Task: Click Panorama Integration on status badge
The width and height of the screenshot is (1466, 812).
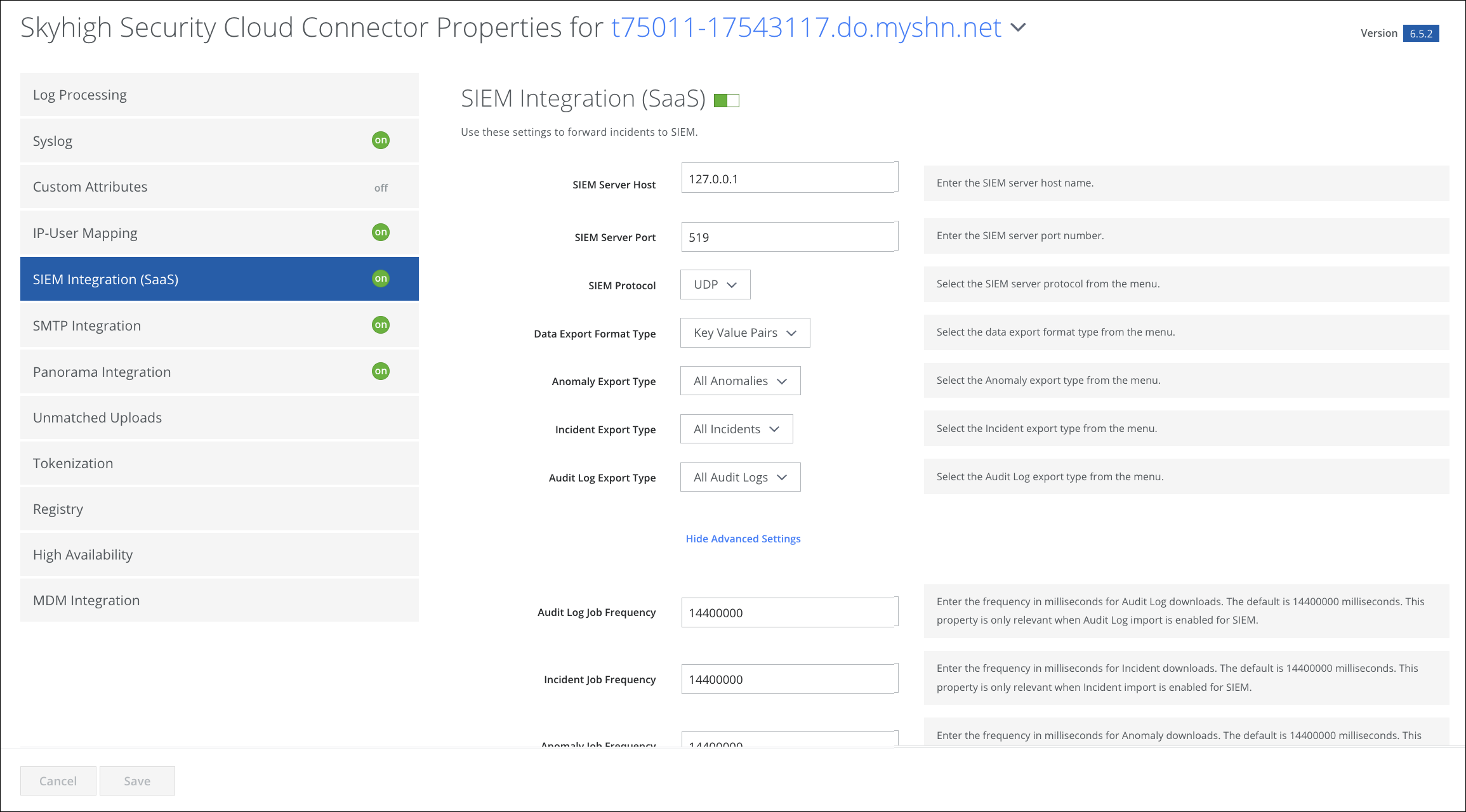Action: point(381,371)
